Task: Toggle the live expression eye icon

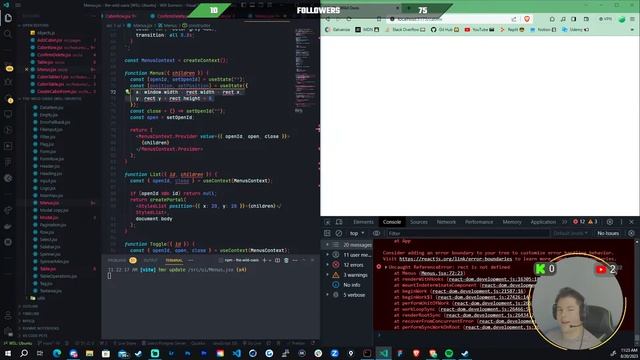Action: point(376,233)
